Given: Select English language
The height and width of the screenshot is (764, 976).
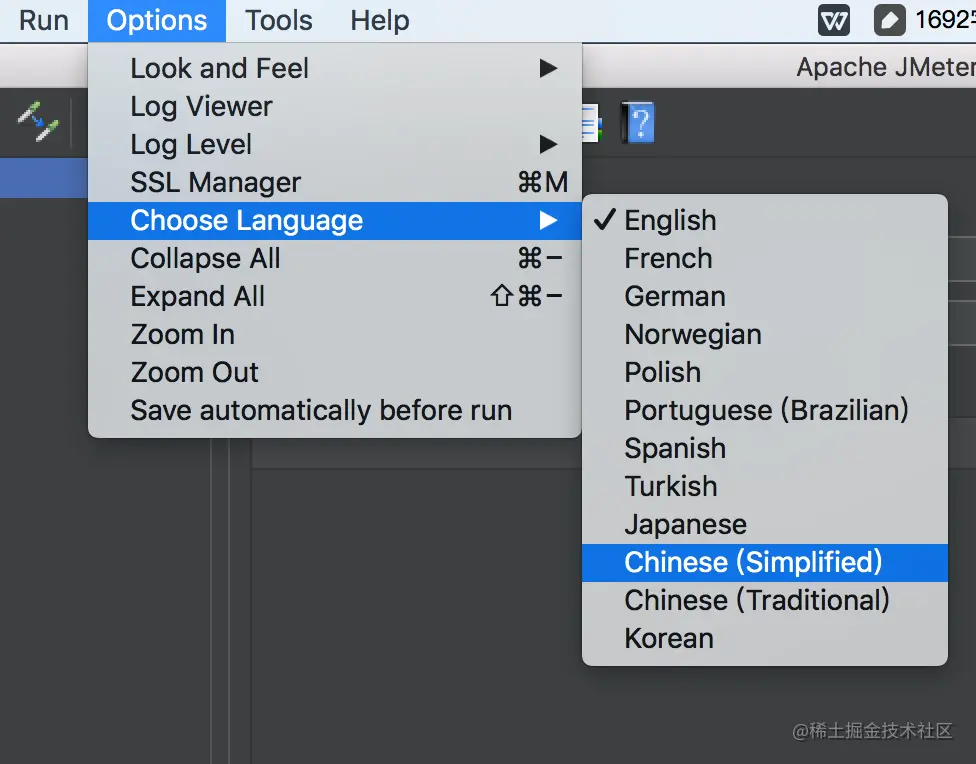Looking at the screenshot, I should [x=764, y=220].
